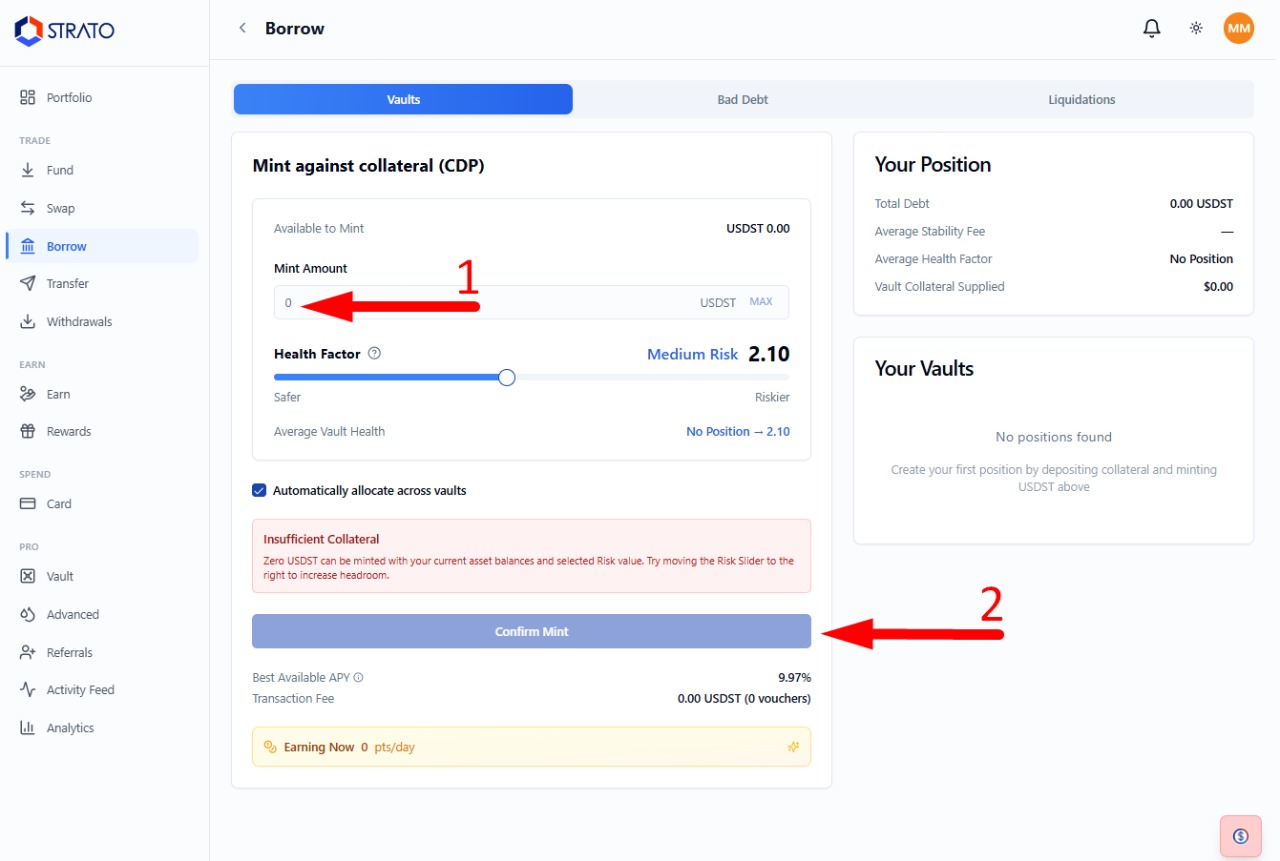Click the Swap arrows icon
The image size is (1280, 861).
(x=28, y=208)
